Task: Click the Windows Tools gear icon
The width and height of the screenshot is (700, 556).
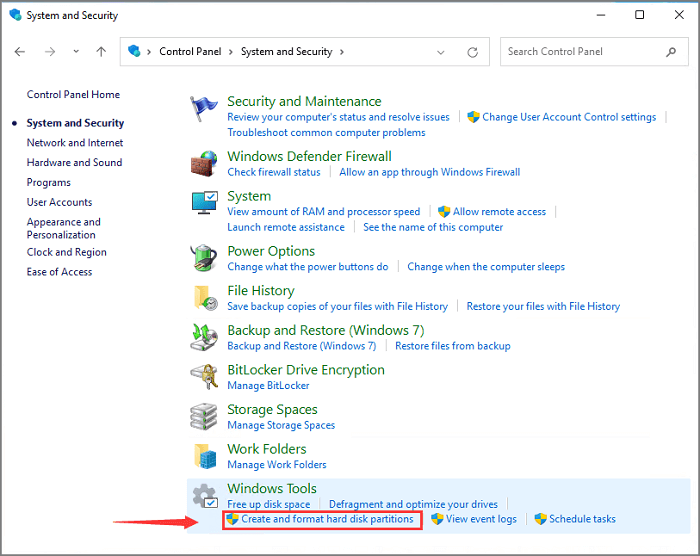Action: [x=204, y=496]
